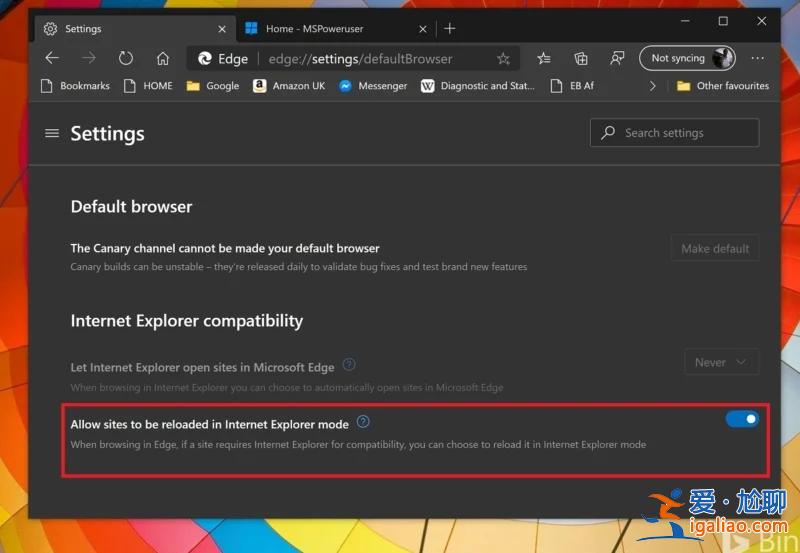This screenshot has height=553, width=800.
Task: Open the Bookmarks favourites item
Action: coord(75,86)
